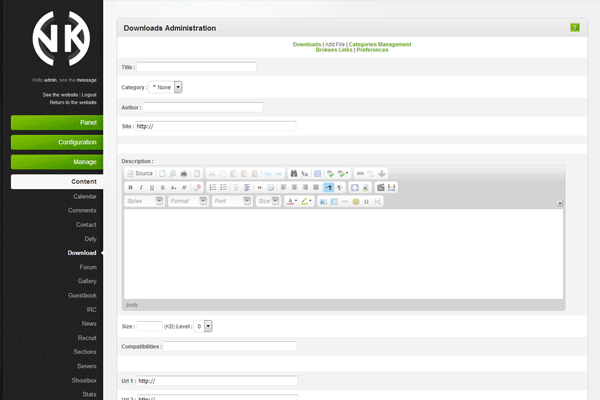The width and height of the screenshot is (600, 400).
Task: Open the text color picker
Action: pos(292,201)
